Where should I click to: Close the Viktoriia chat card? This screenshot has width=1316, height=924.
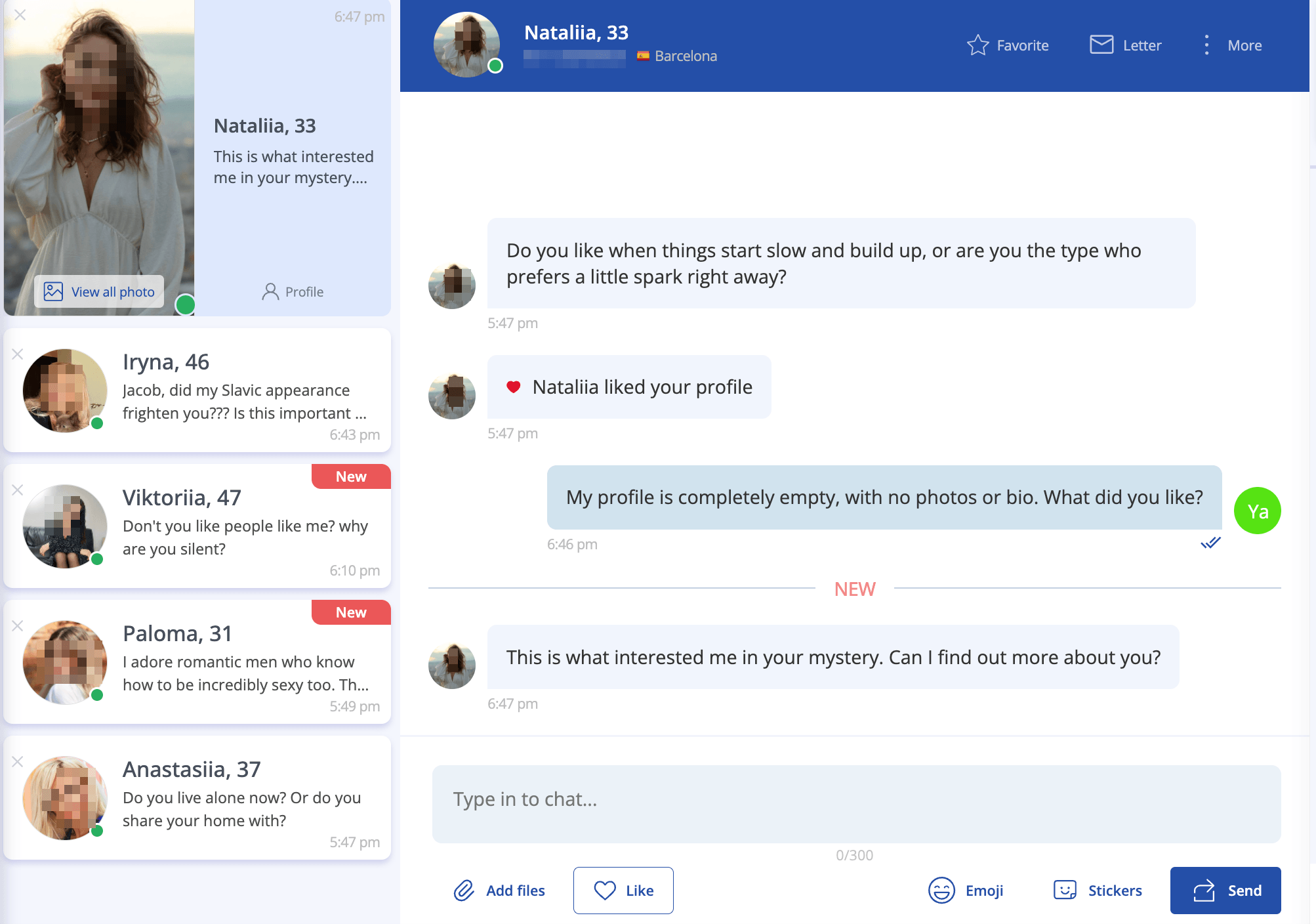[x=18, y=490]
